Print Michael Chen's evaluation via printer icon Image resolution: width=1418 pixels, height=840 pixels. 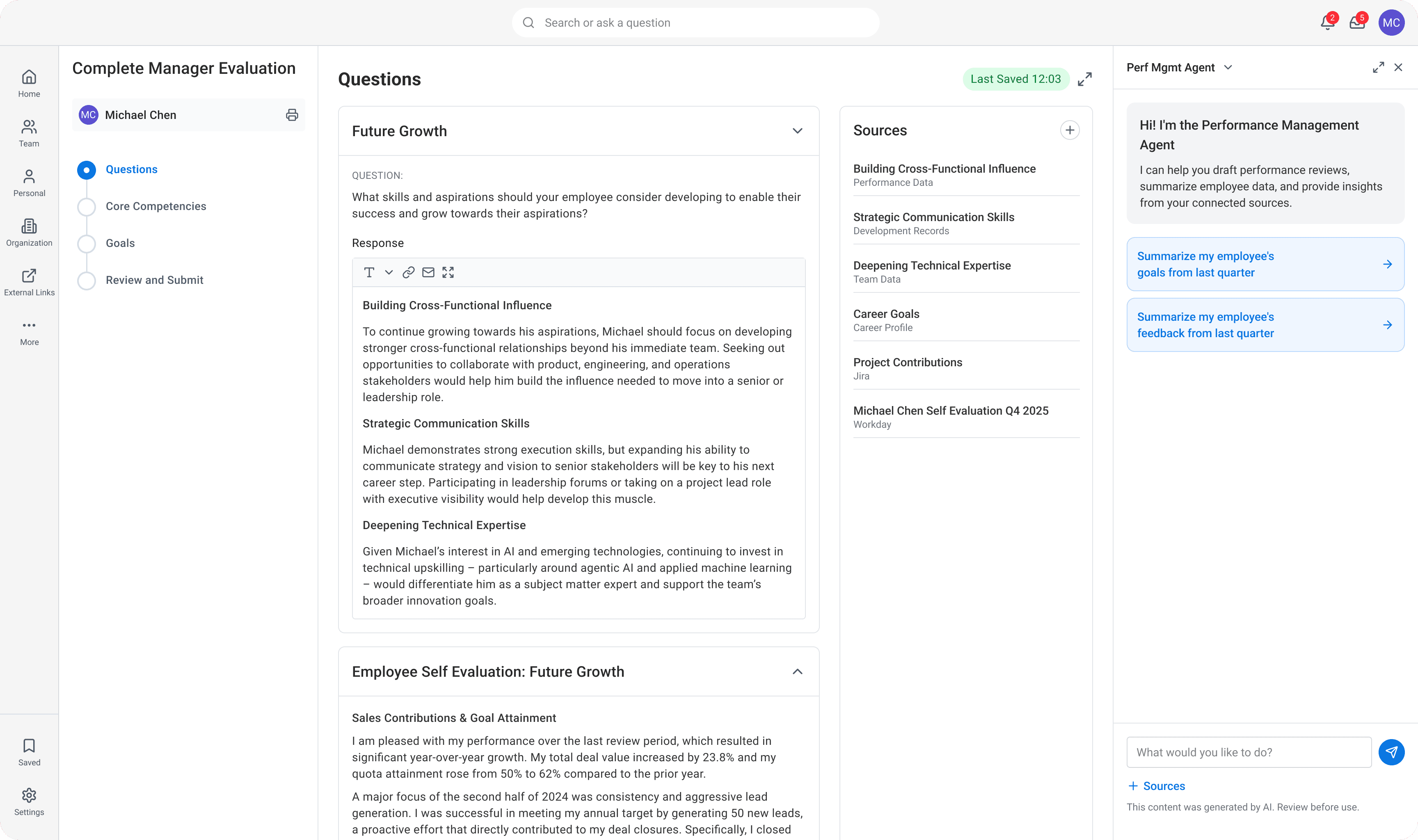[x=292, y=115]
